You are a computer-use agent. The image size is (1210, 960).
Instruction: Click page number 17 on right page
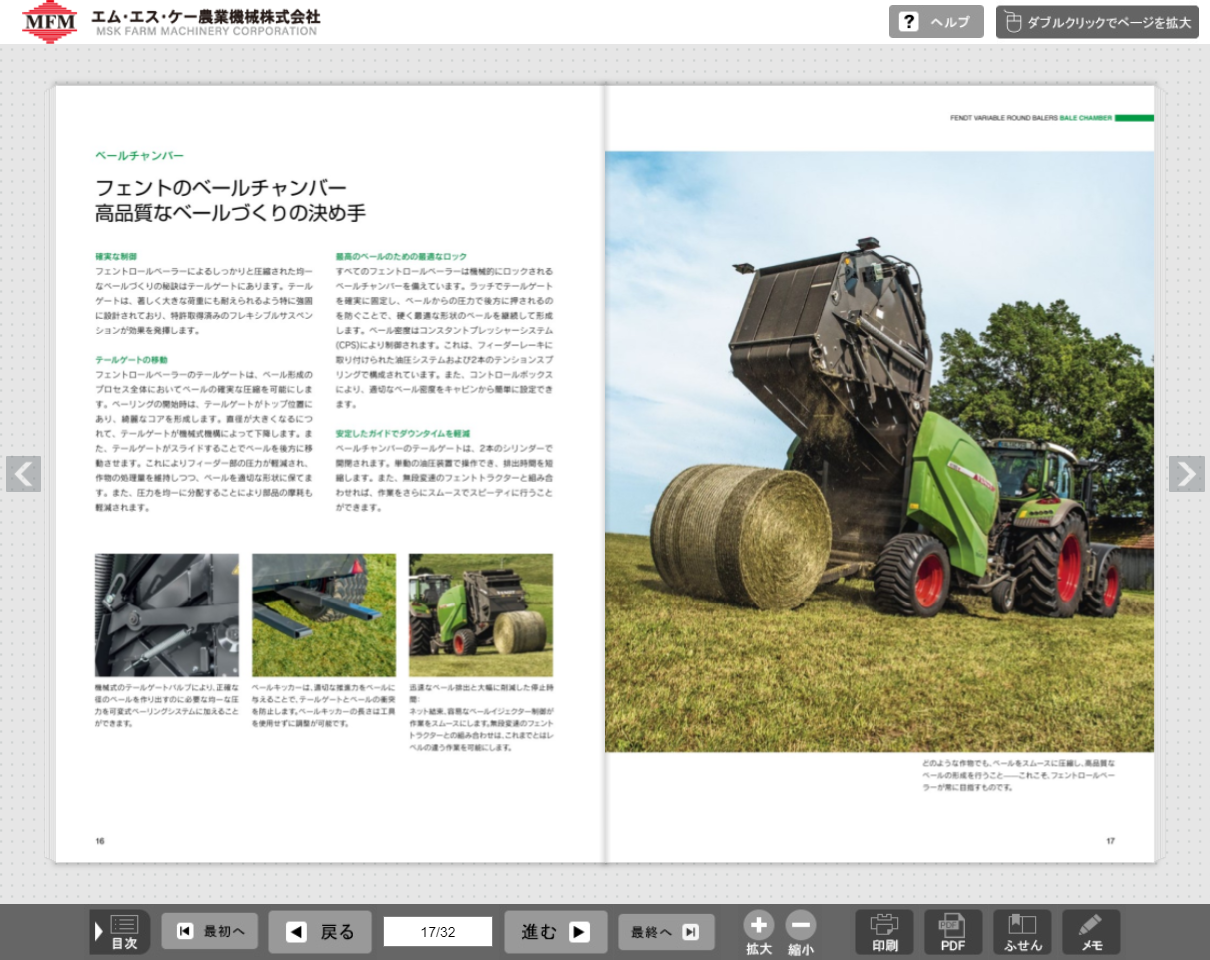[1110, 841]
